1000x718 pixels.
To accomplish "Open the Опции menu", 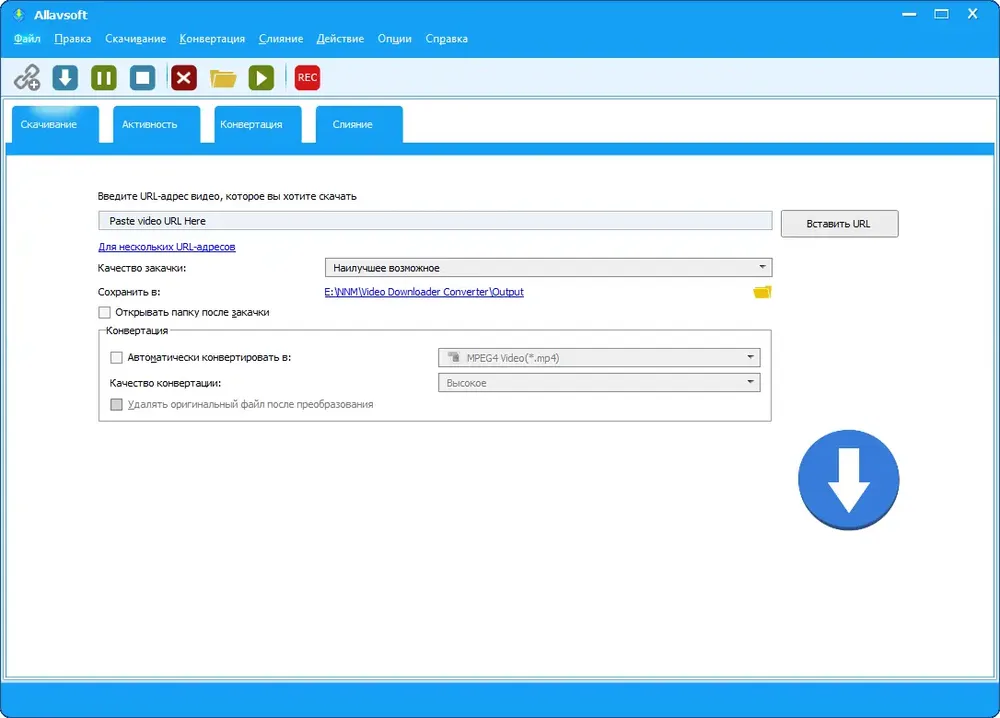I will (394, 39).
